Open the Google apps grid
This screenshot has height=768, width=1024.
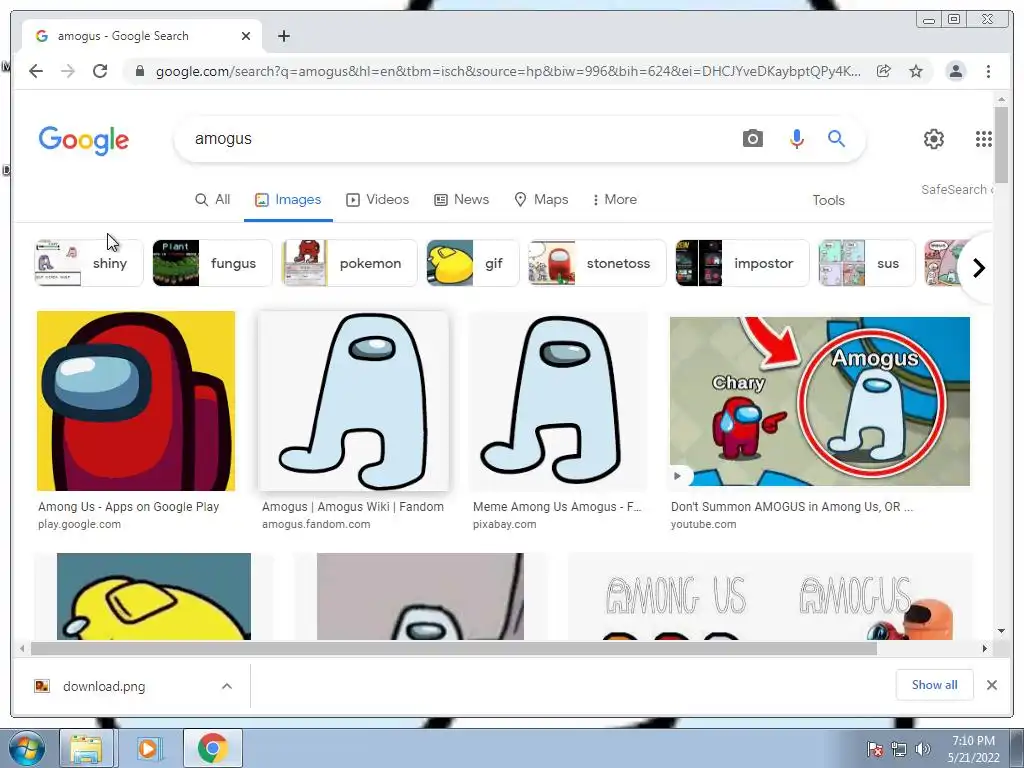coord(984,138)
